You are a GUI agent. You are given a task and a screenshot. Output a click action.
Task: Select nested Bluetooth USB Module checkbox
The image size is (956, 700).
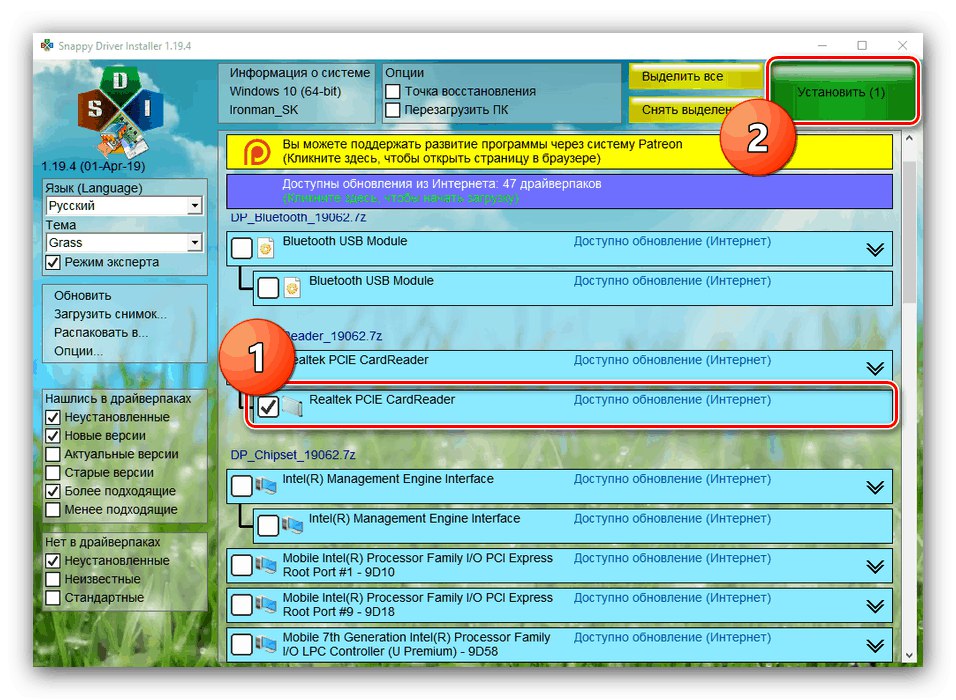(268, 288)
